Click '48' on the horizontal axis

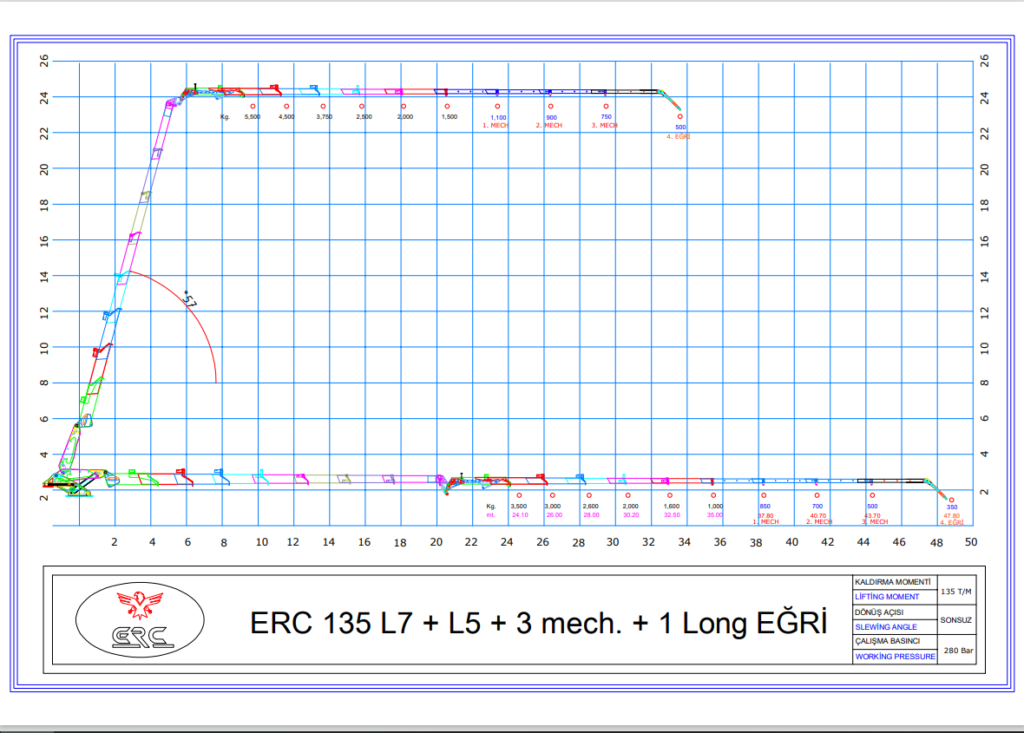click(936, 542)
